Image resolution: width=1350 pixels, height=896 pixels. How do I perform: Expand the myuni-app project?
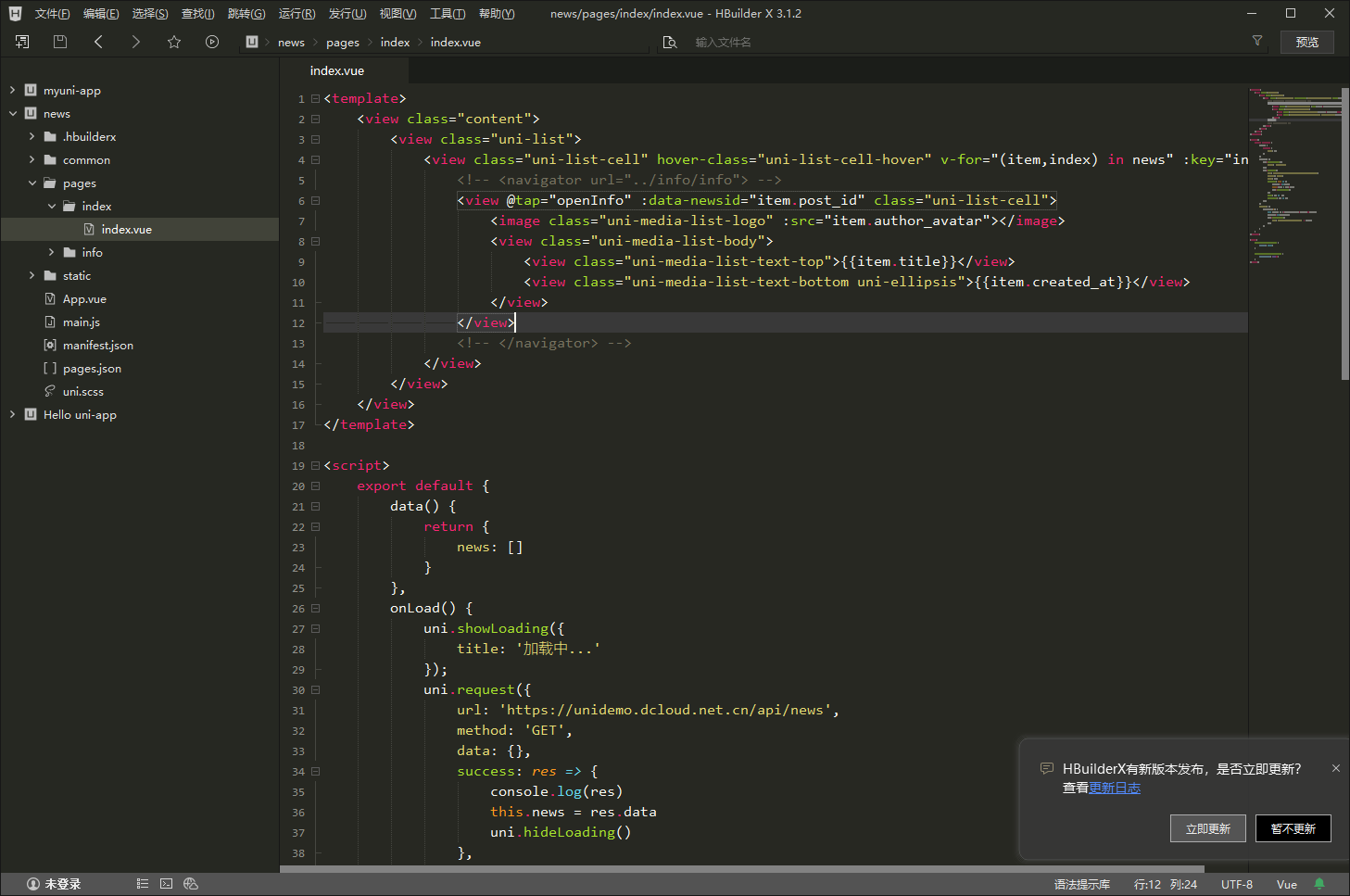coord(12,90)
